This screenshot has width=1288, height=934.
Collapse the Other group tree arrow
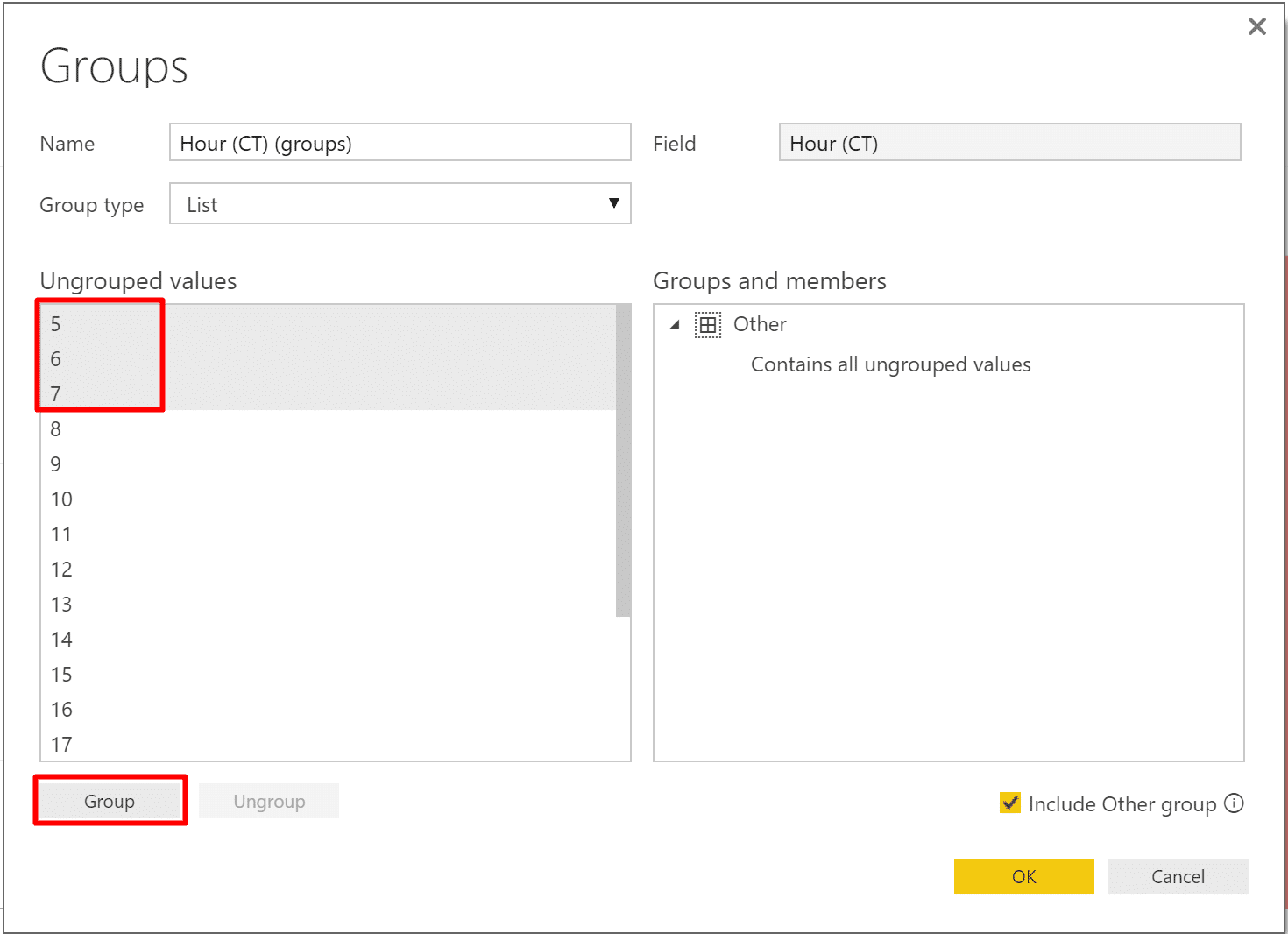coord(675,325)
